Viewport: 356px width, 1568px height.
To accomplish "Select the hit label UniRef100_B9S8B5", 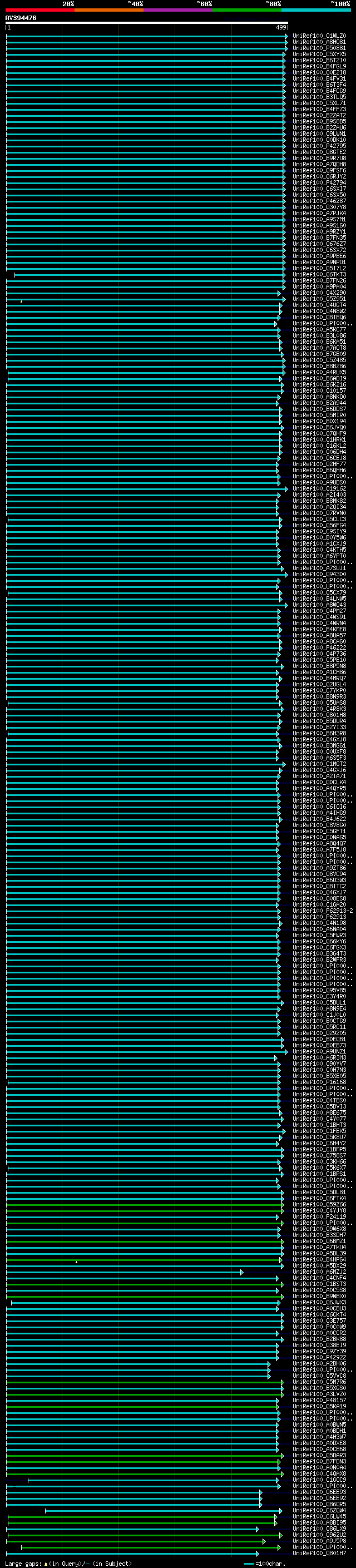I will (x=319, y=122).
